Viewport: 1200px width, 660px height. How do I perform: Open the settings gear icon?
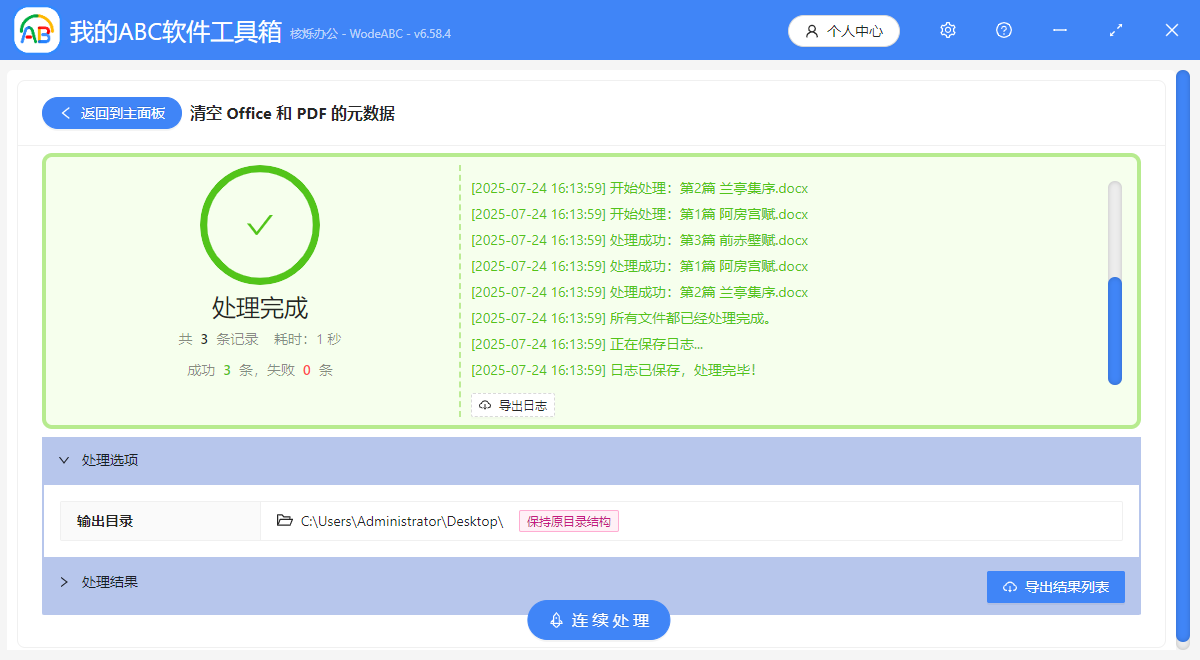(948, 31)
